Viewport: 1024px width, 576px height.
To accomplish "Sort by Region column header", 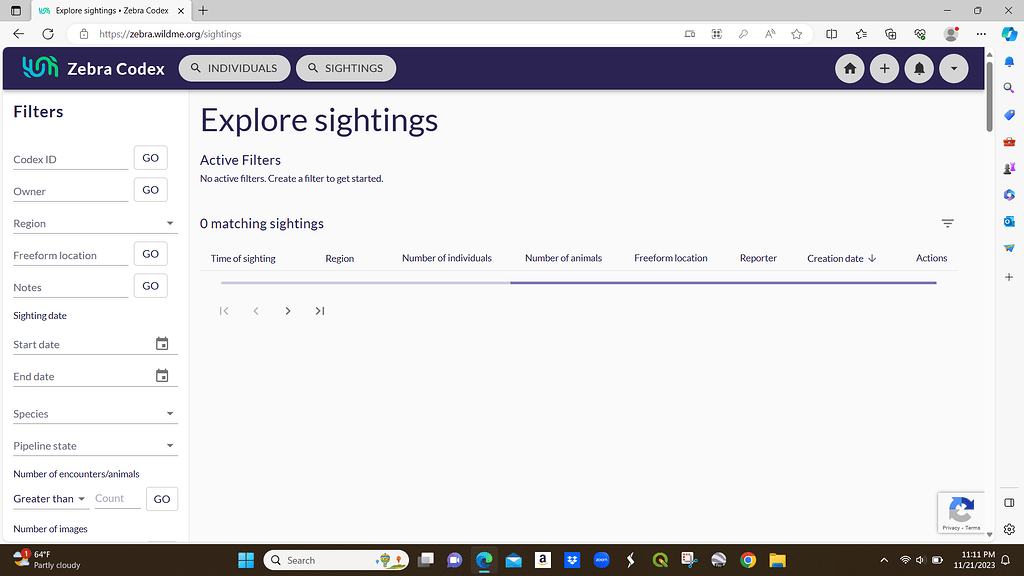I will (340, 259).
